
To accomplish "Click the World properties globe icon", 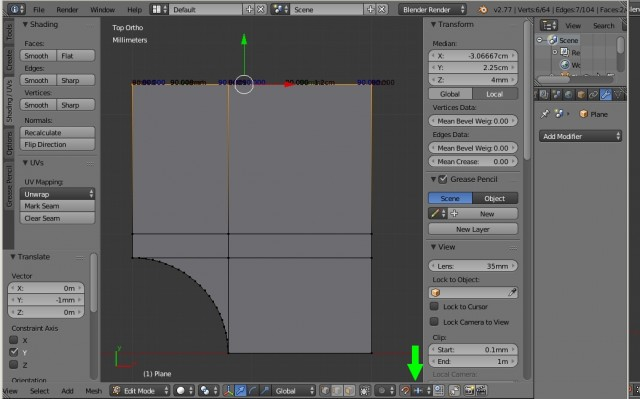I will coord(568,95).
